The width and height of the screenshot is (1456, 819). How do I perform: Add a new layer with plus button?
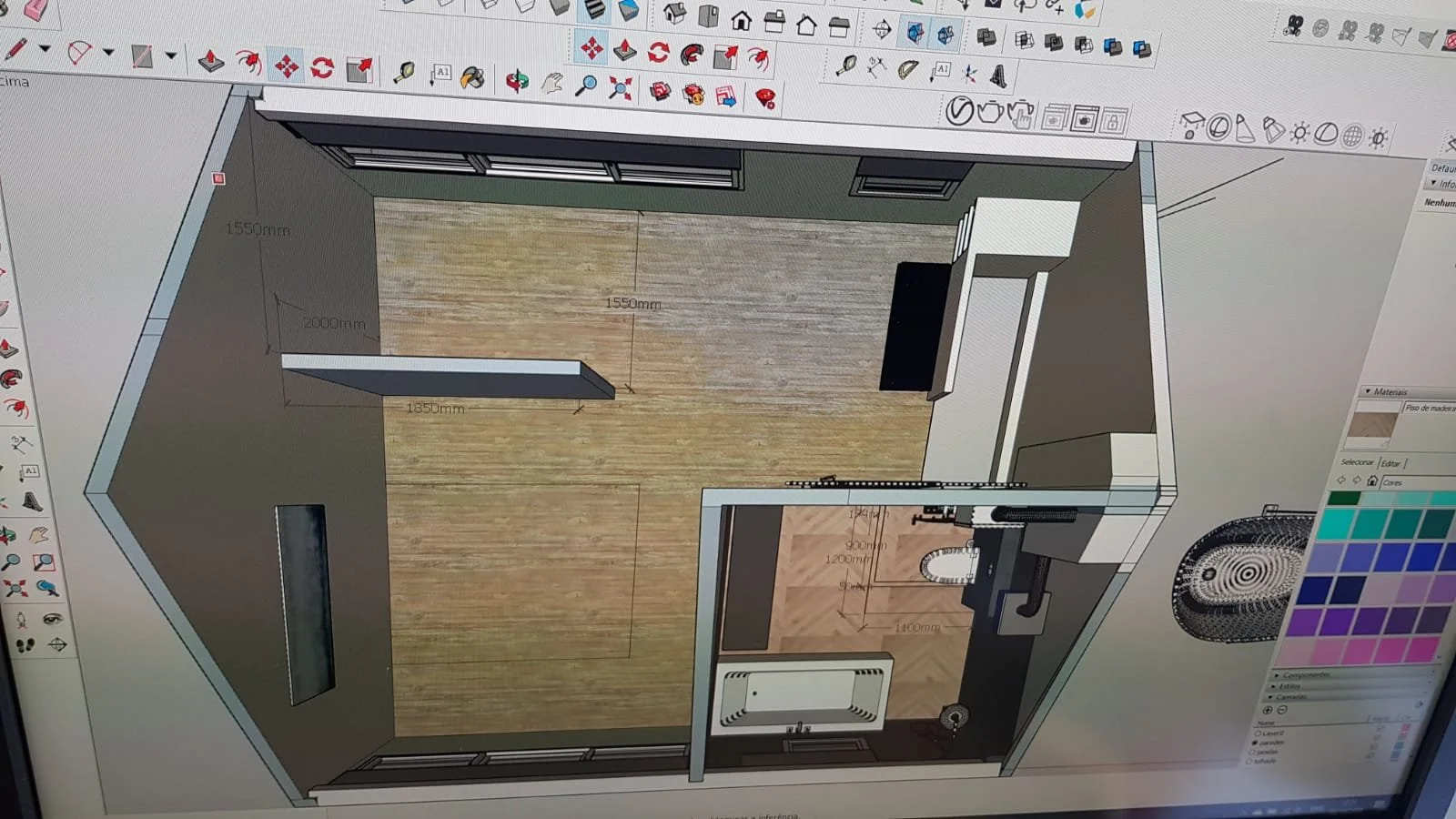pyautogui.click(x=1267, y=710)
